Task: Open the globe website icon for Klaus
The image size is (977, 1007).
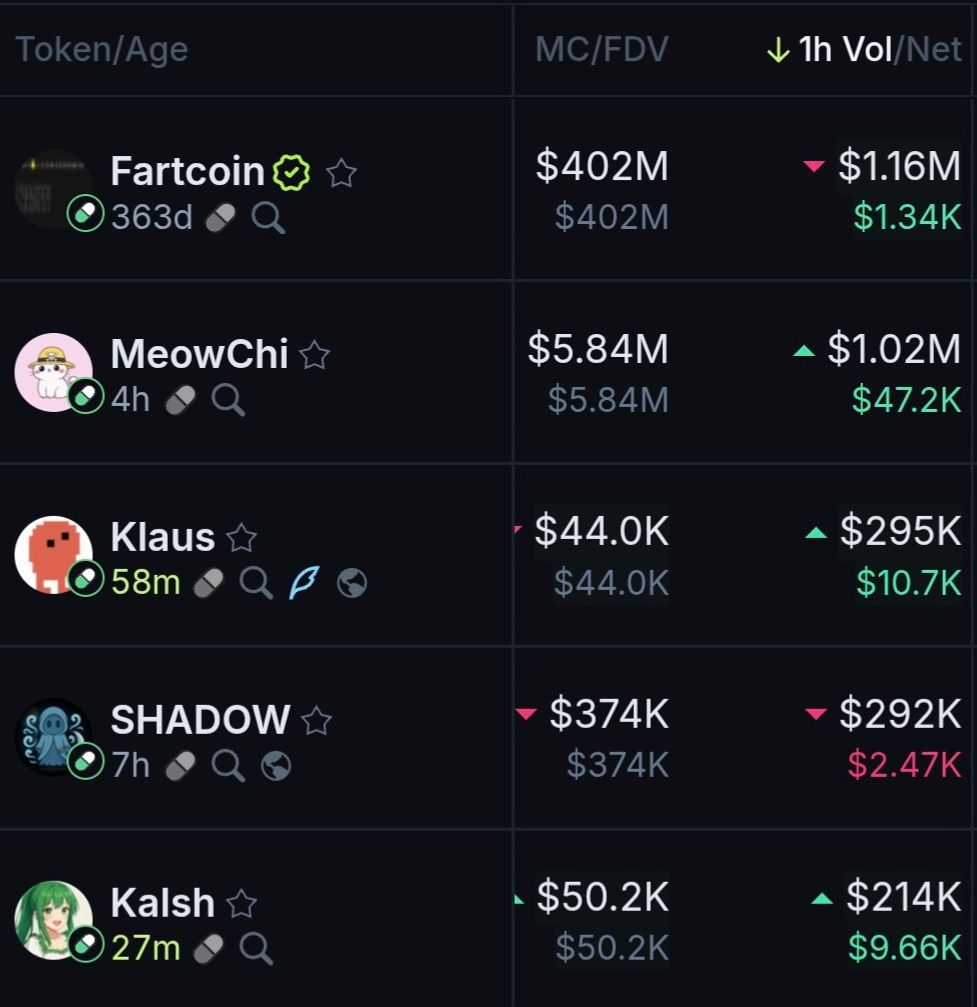Action: pos(351,582)
